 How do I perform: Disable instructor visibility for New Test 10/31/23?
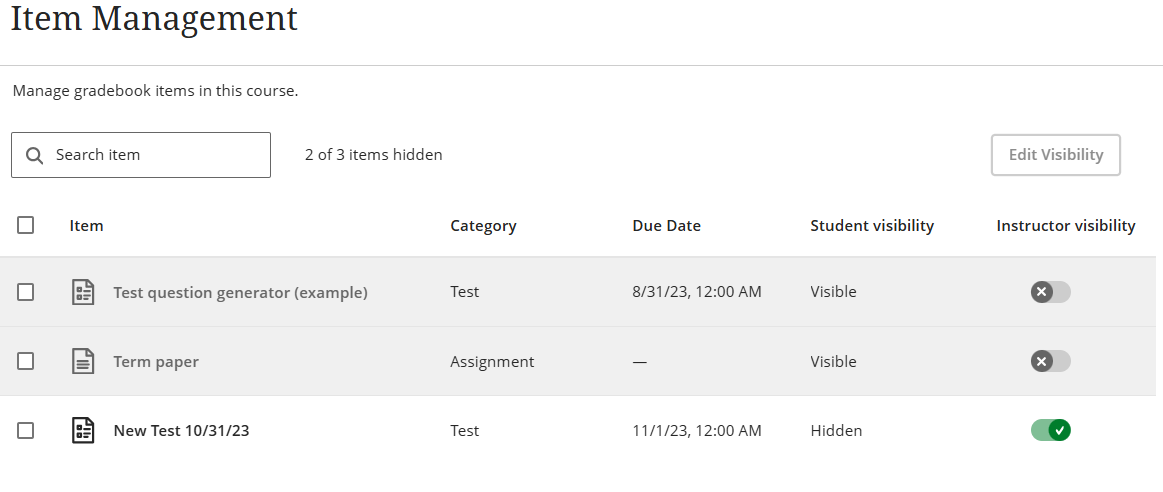coord(1050,430)
